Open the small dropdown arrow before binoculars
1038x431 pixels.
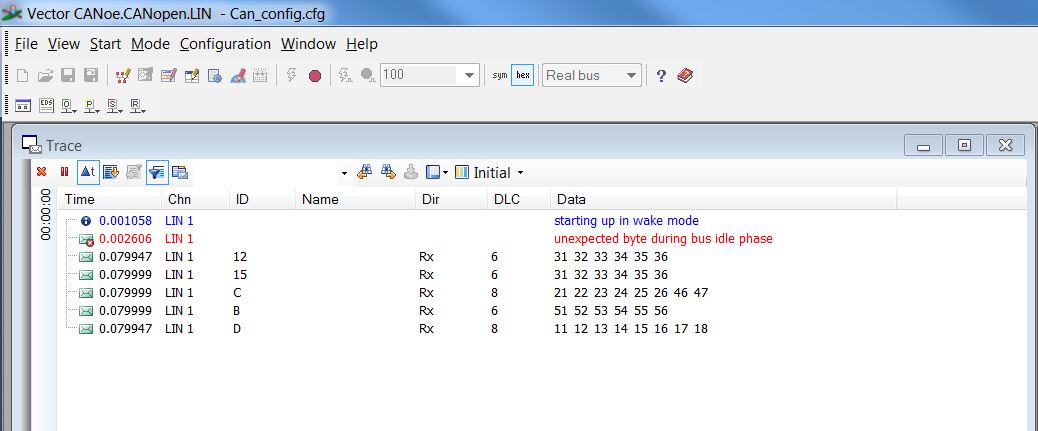344,173
